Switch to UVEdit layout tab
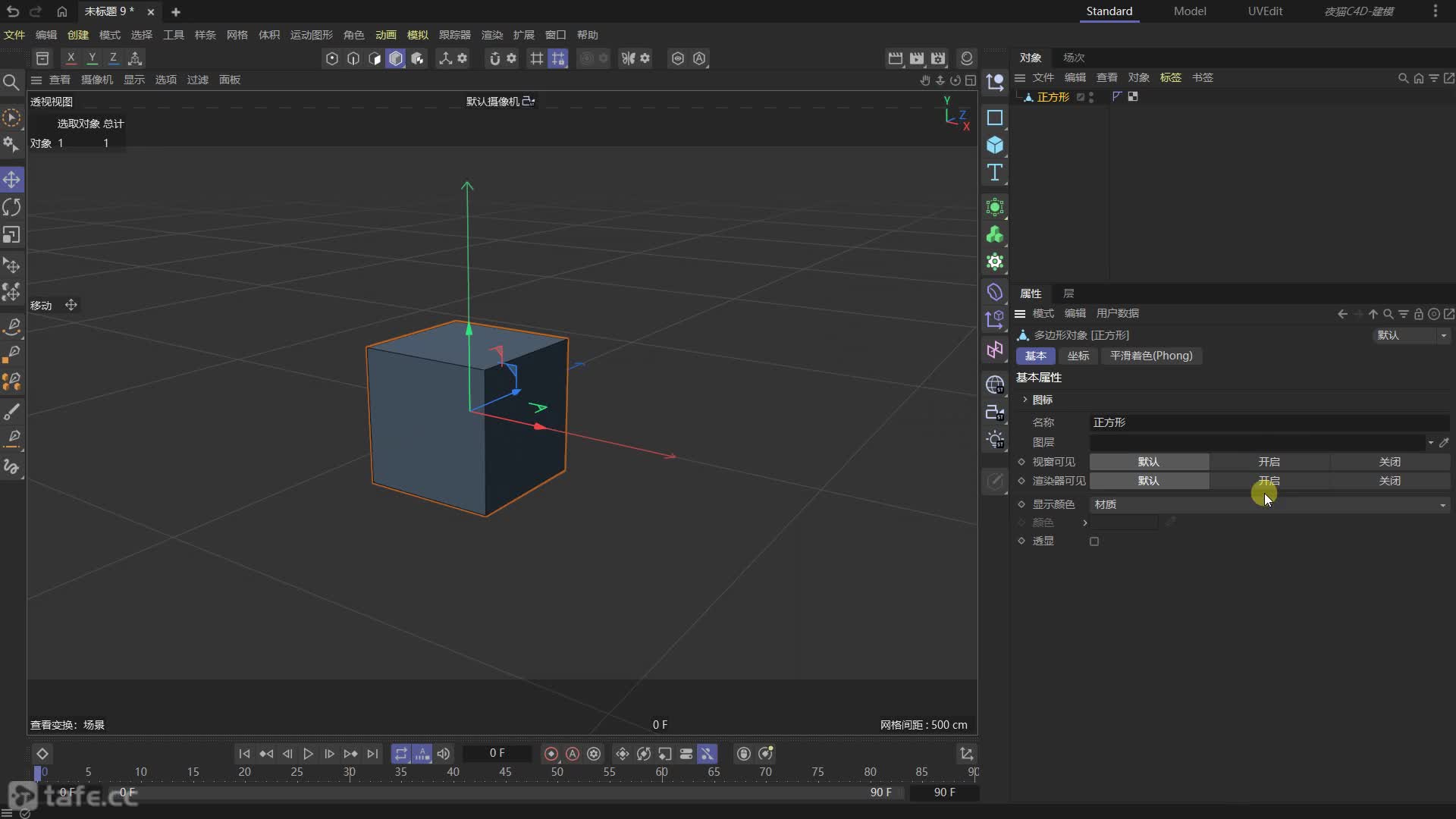 tap(1265, 11)
